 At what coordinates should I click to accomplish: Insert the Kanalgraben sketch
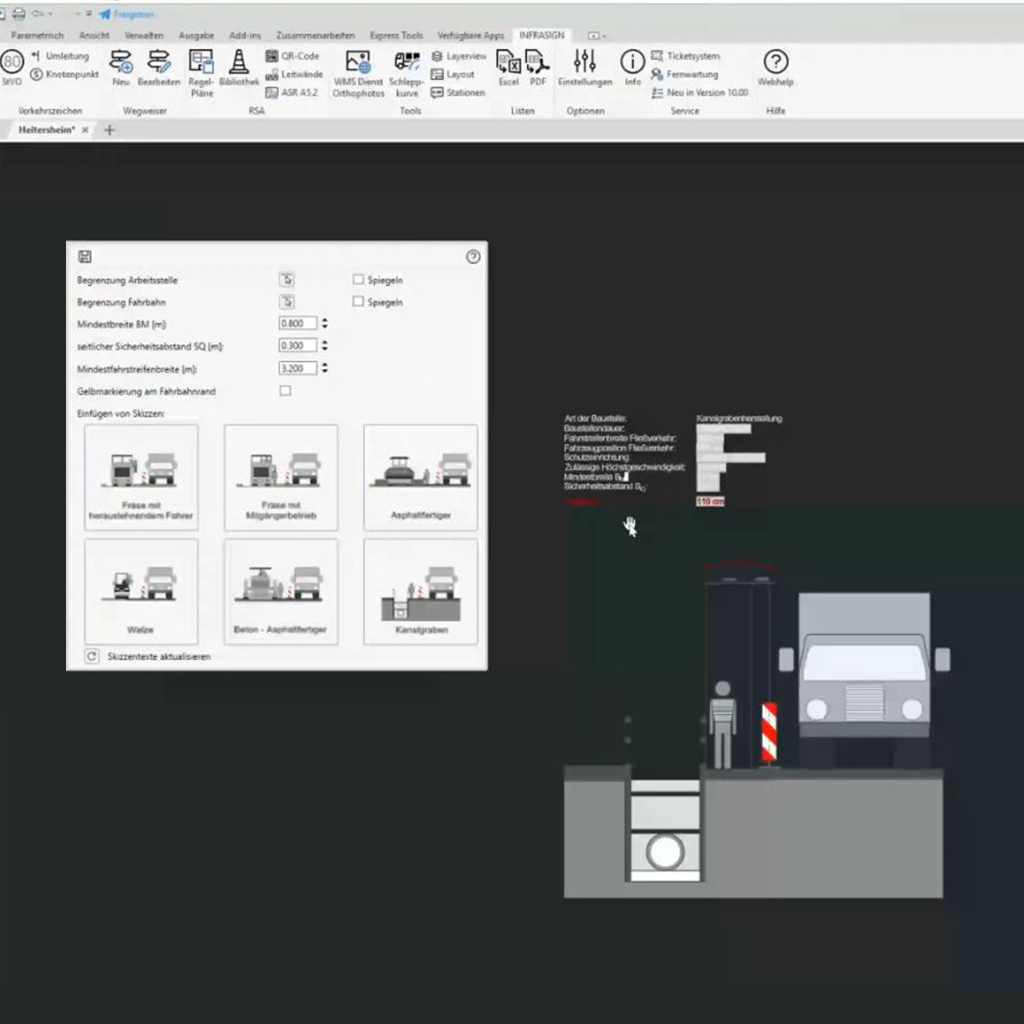click(420, 592)
